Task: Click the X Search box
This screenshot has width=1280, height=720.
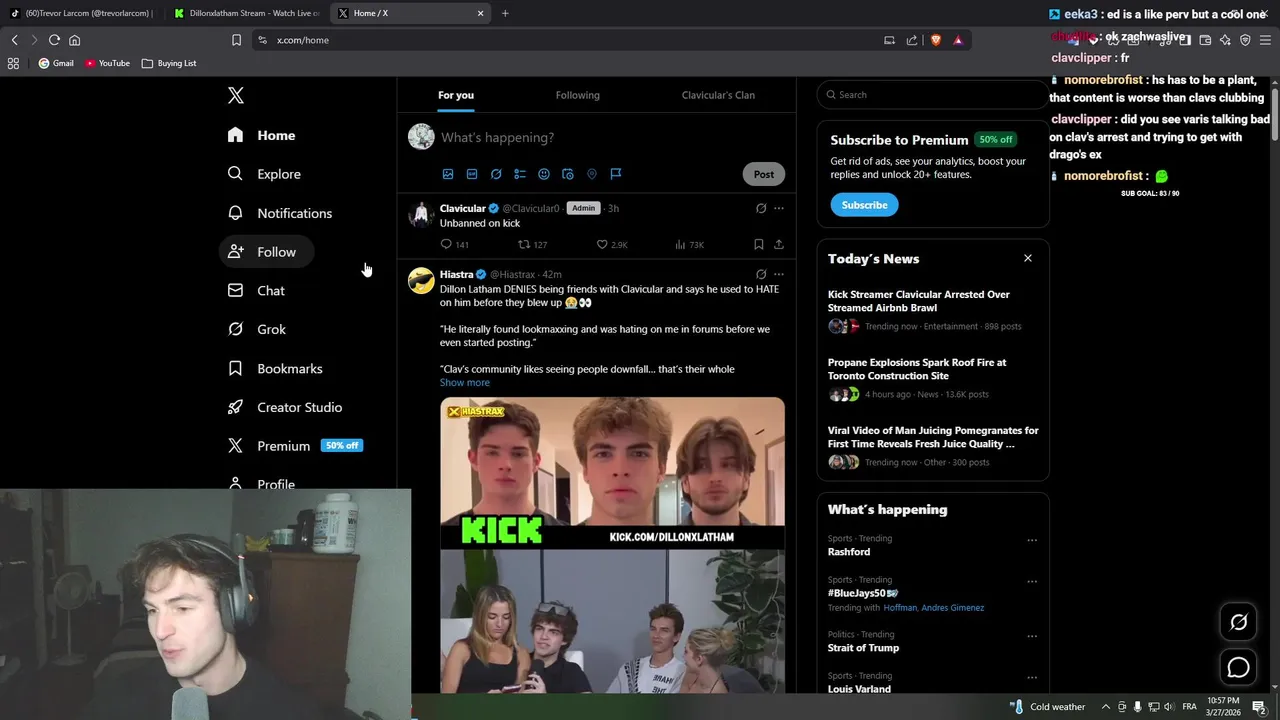Action: (x=932, y=95)
